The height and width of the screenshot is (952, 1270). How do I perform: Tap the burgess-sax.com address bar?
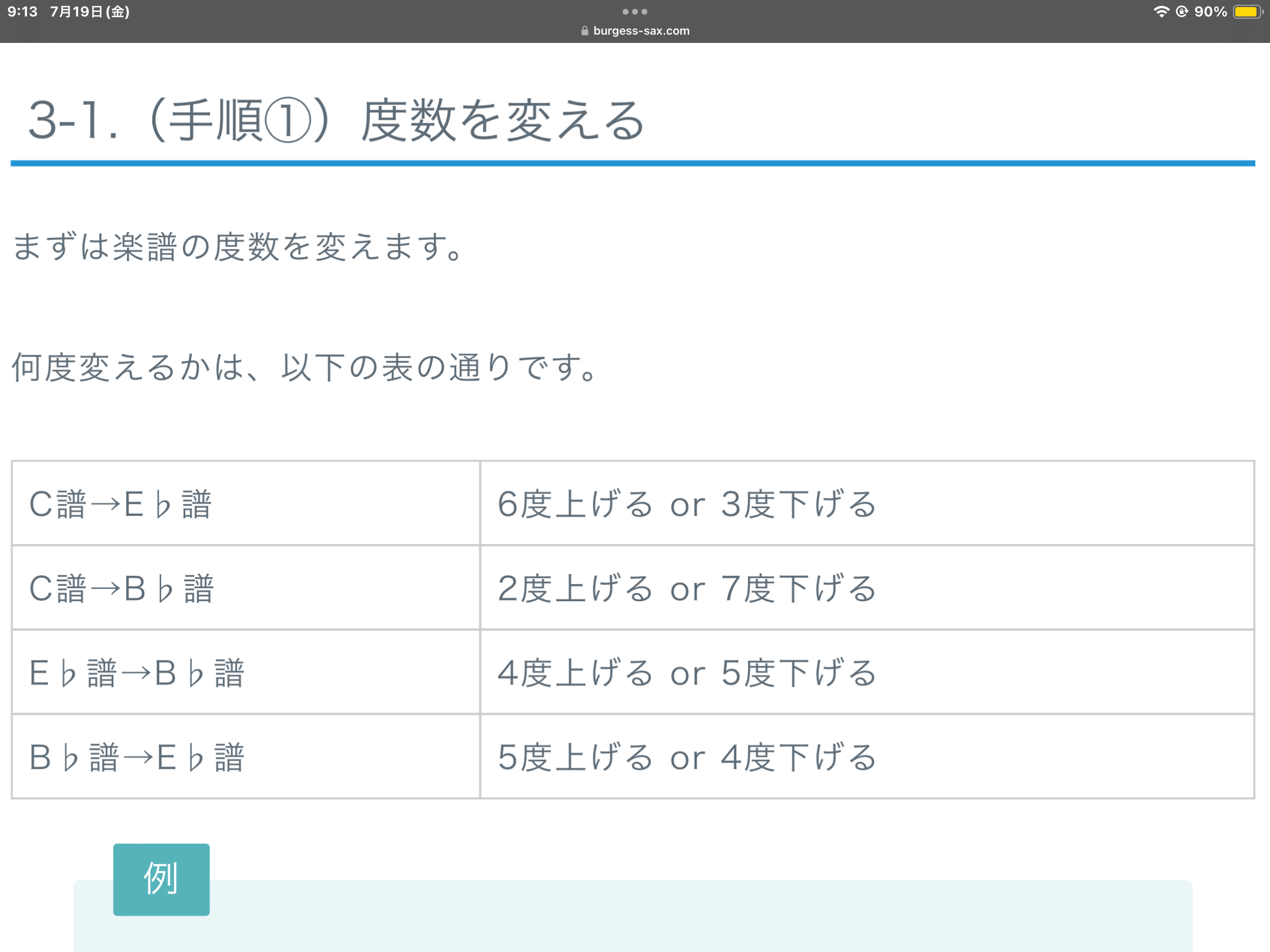(x=641, y=31)
